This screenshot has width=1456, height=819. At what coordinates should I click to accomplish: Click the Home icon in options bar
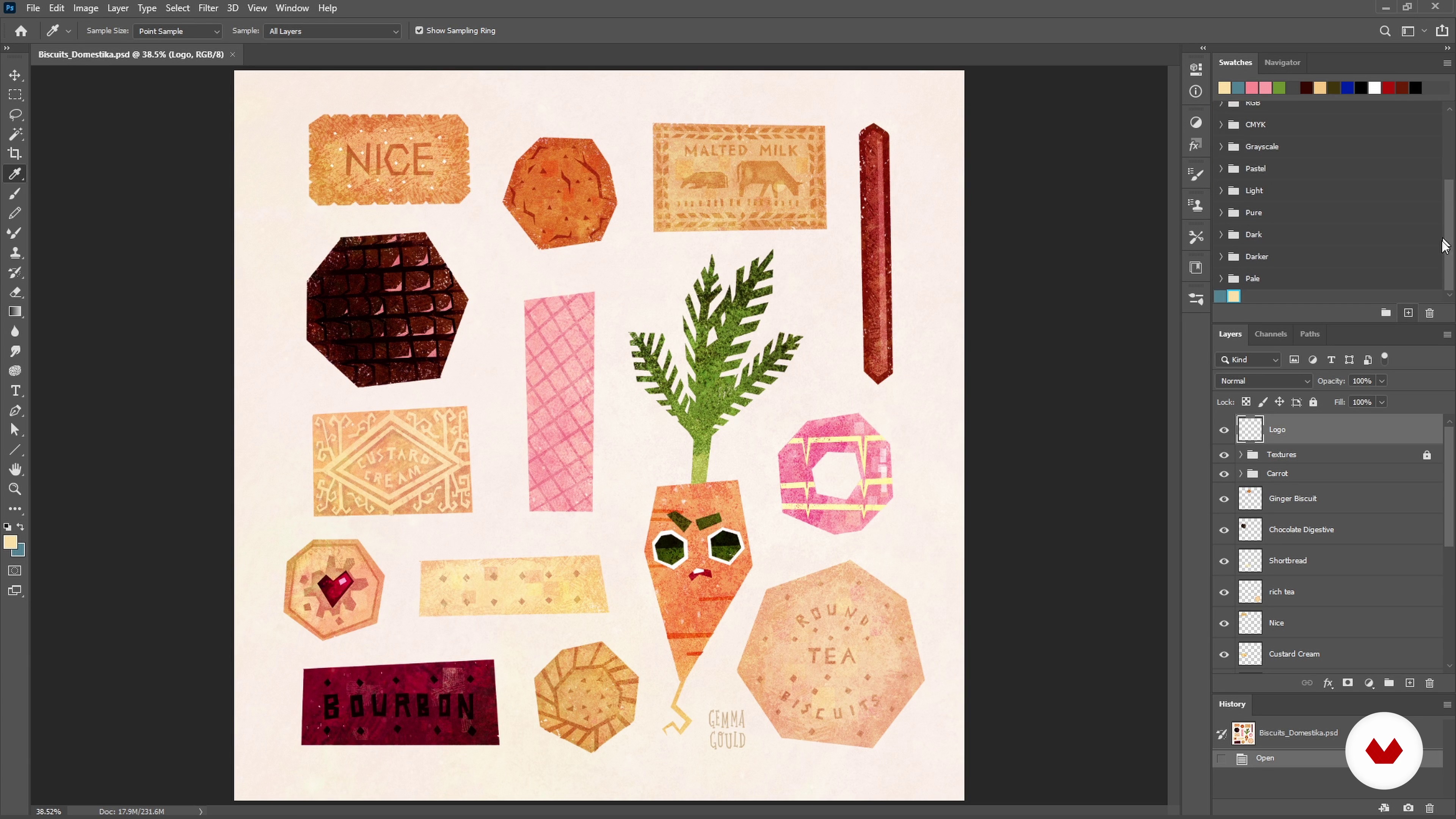click(x=21, y=31)
